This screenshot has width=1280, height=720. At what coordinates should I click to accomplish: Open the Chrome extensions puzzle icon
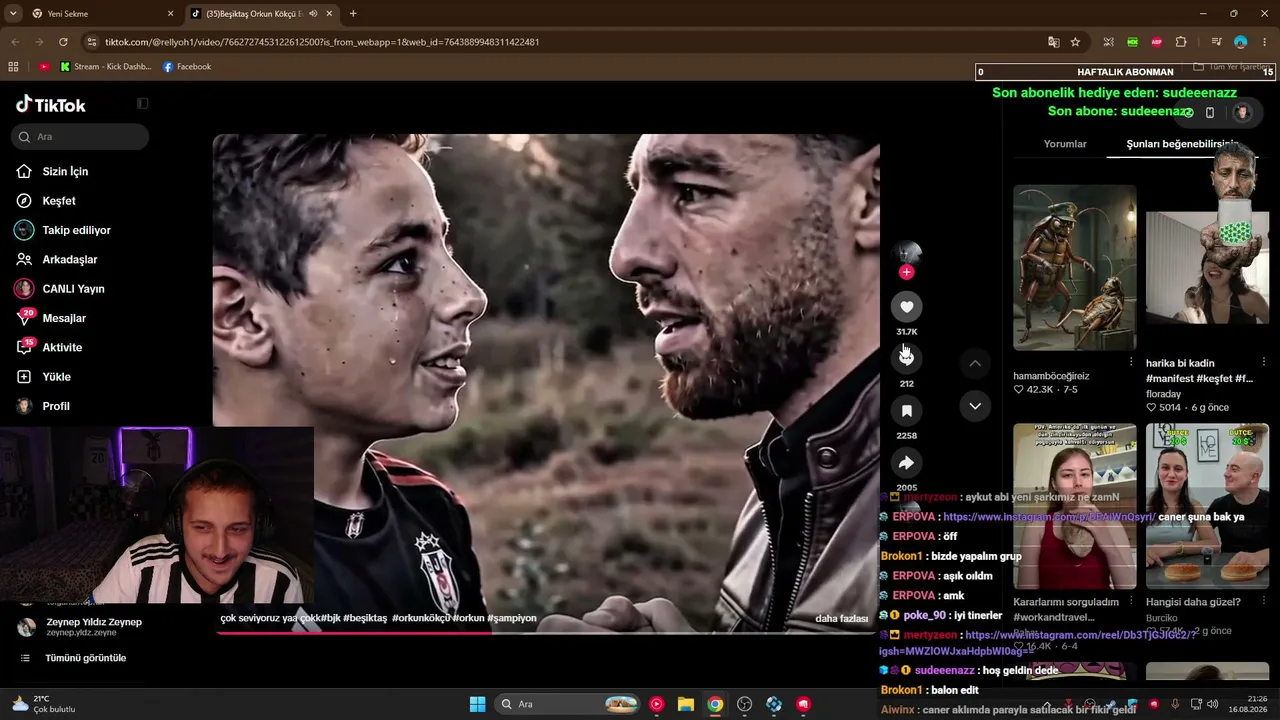[1181, 42]
